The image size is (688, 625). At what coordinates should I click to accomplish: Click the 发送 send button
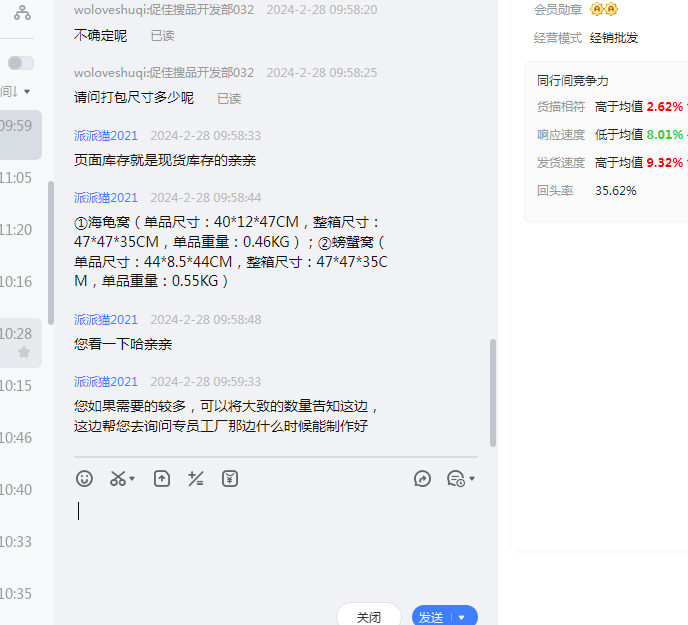[431, 617]
